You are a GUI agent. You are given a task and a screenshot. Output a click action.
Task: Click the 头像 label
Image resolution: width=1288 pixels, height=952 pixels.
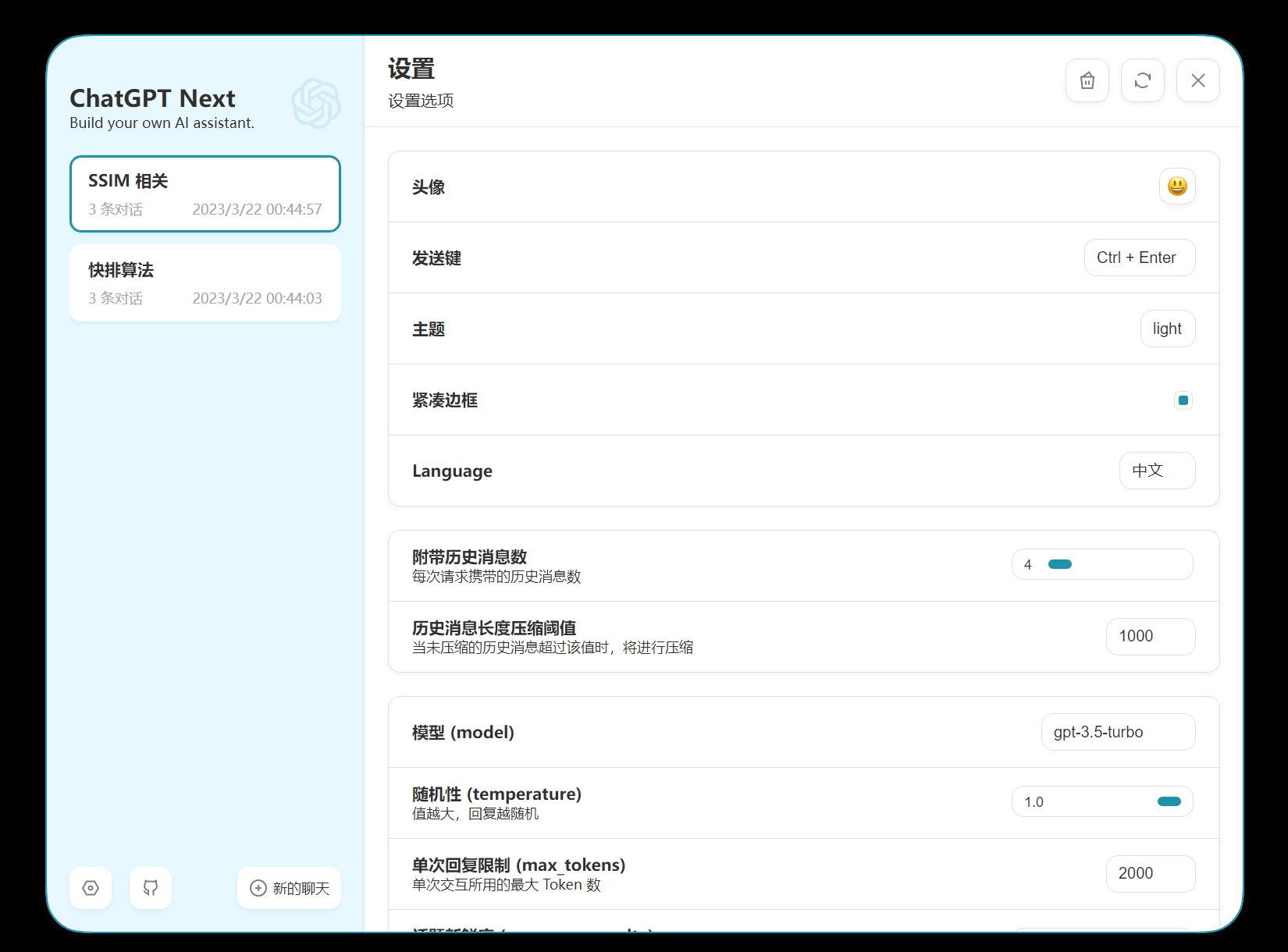point(429,187)
